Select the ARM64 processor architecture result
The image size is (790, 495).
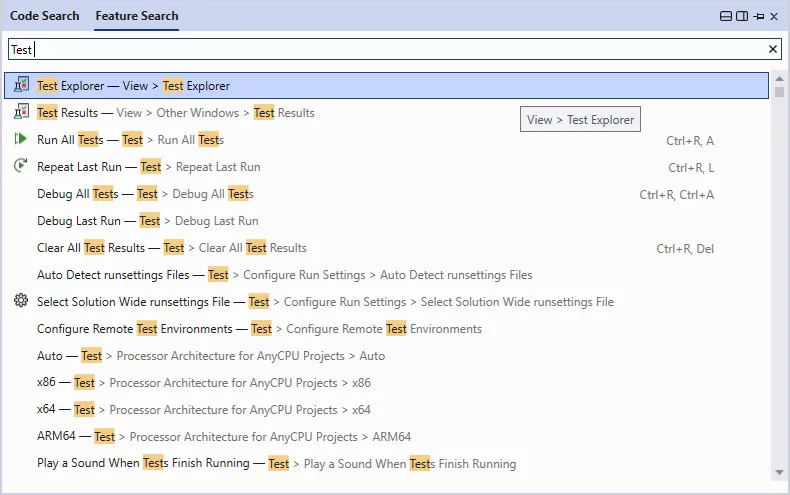[386, 437]
